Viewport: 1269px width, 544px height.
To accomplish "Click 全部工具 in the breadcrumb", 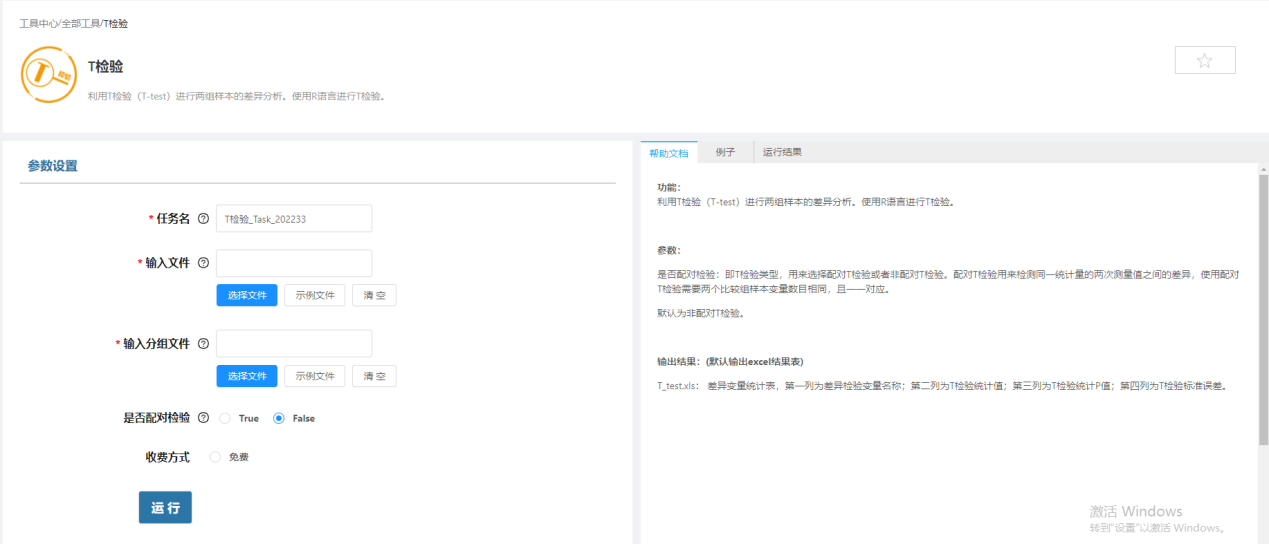I will (x=80, y=23).
